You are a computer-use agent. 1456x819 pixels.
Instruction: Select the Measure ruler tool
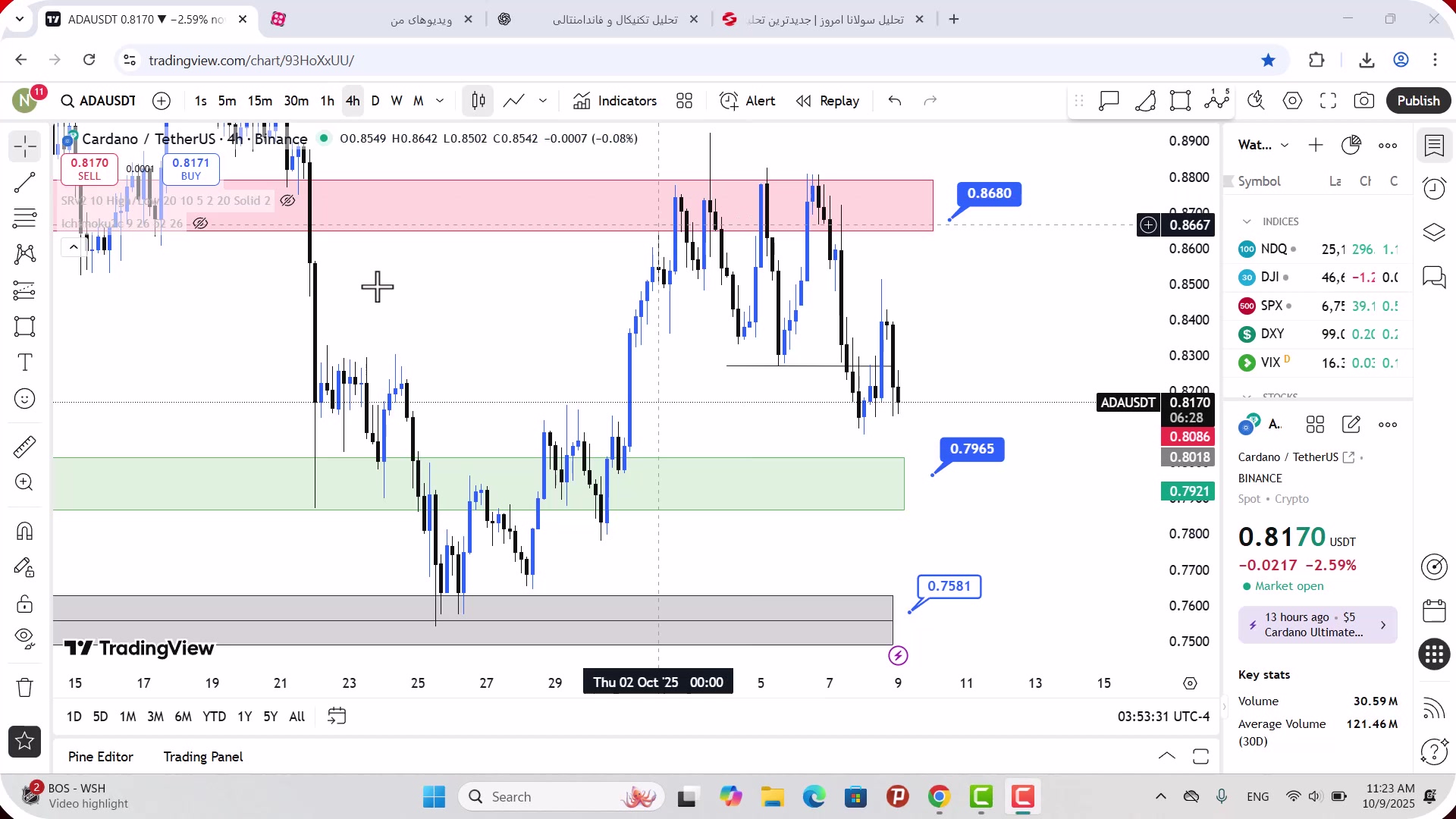tap(25, 447)
